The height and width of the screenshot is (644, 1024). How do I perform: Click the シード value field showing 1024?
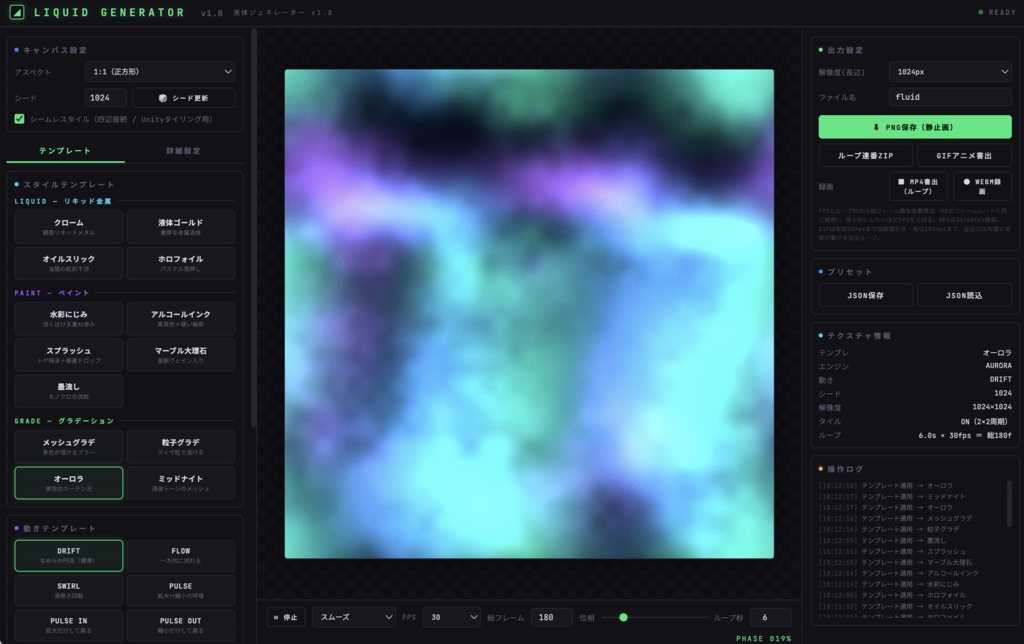(106, 98)
